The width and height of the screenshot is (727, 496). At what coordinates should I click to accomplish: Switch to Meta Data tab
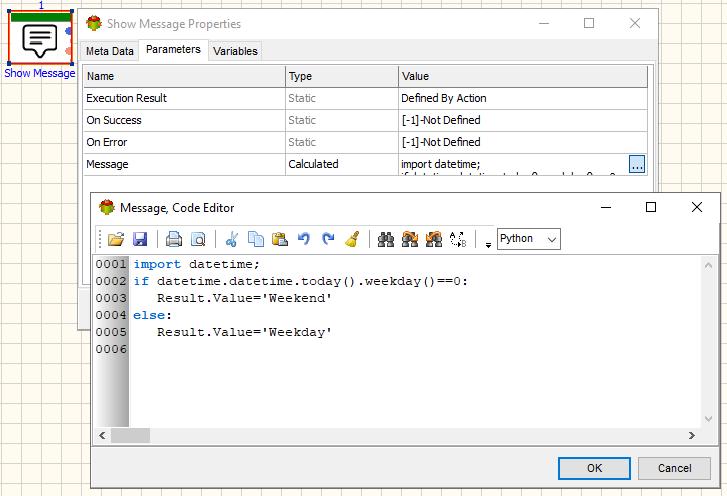[x=110, y=51]
